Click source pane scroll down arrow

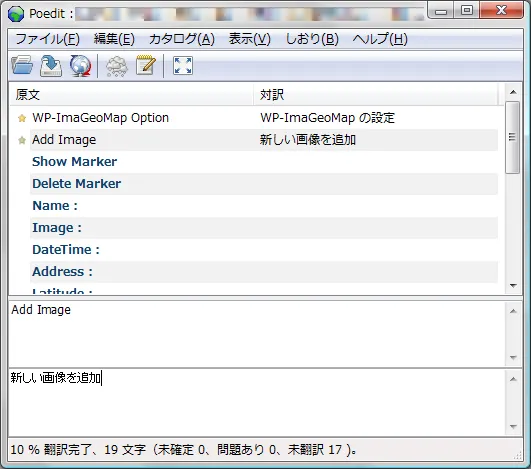(x=513, y=358)
